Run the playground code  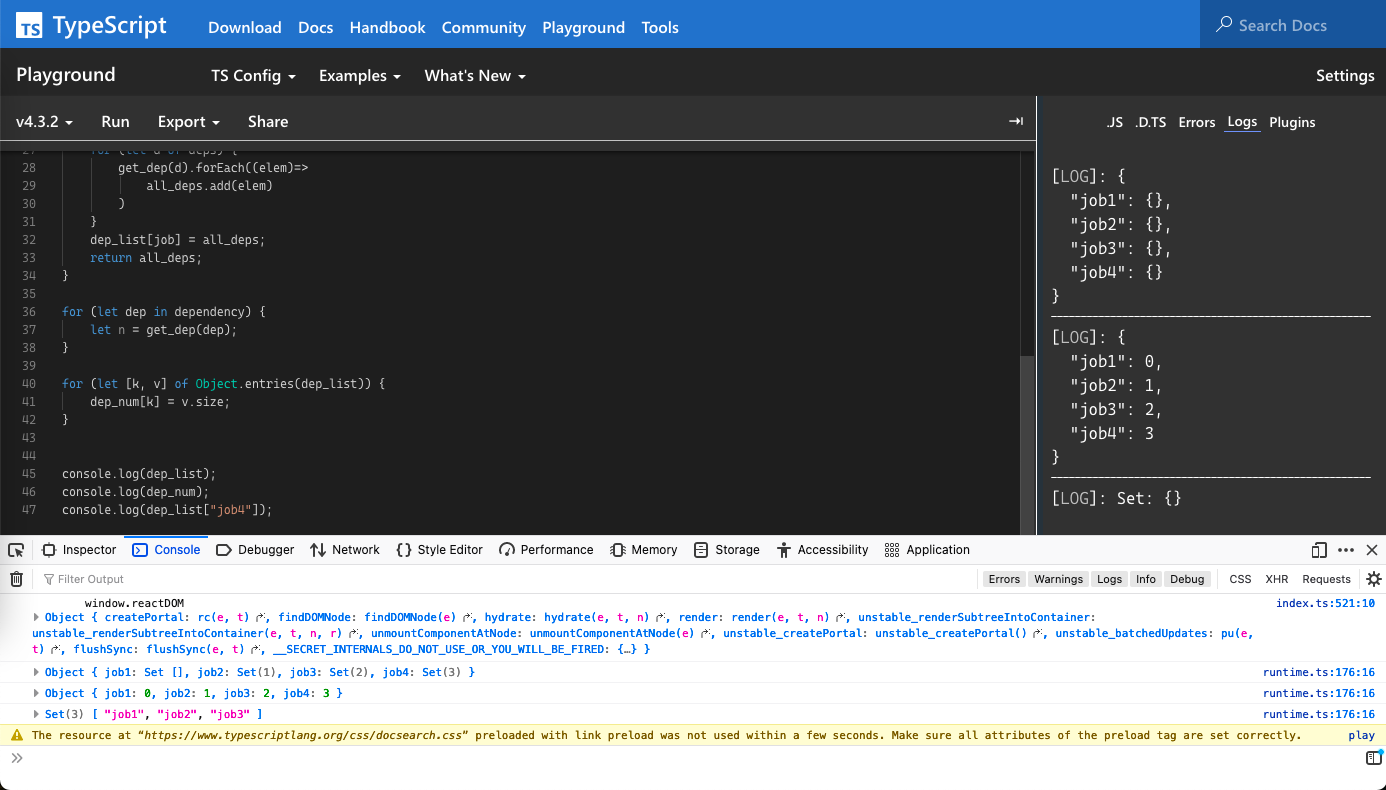(115, 121)
